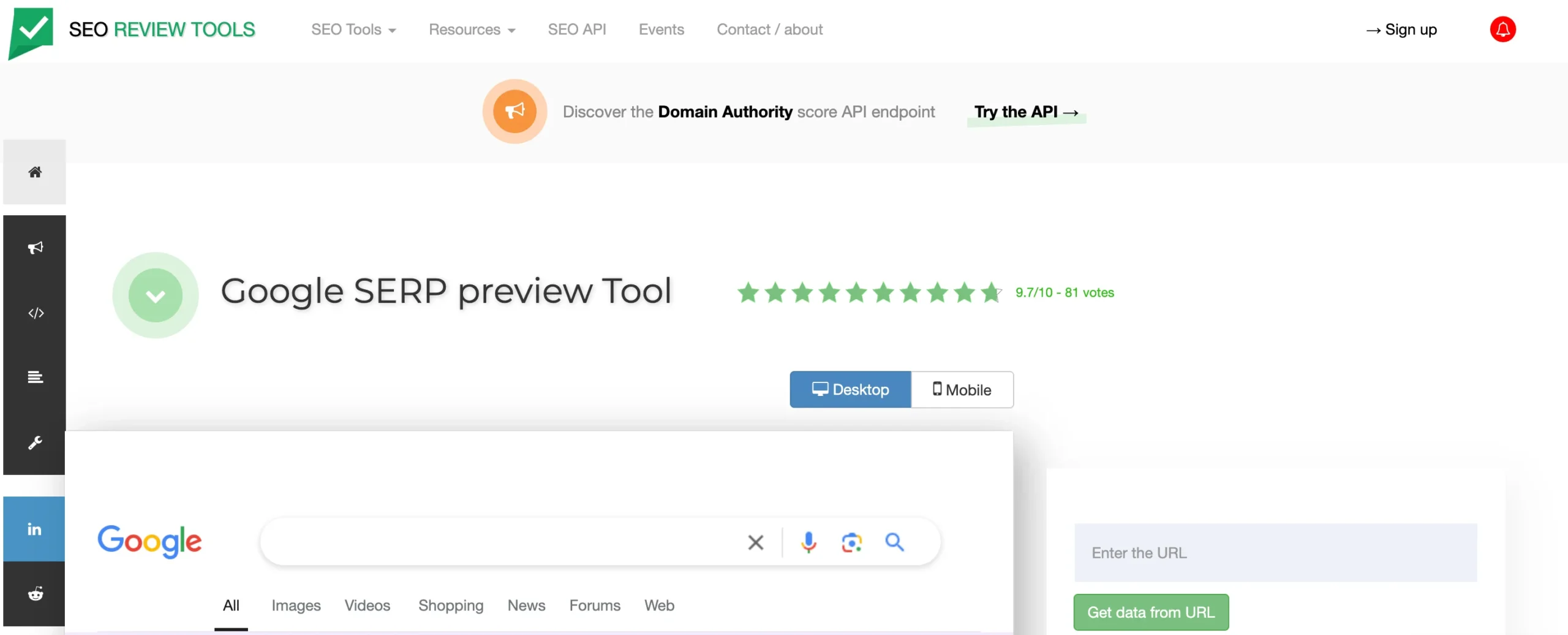Share via the LinkedIn sidebar icon
Screen dimensions: 1568x635
pos(34,529)
